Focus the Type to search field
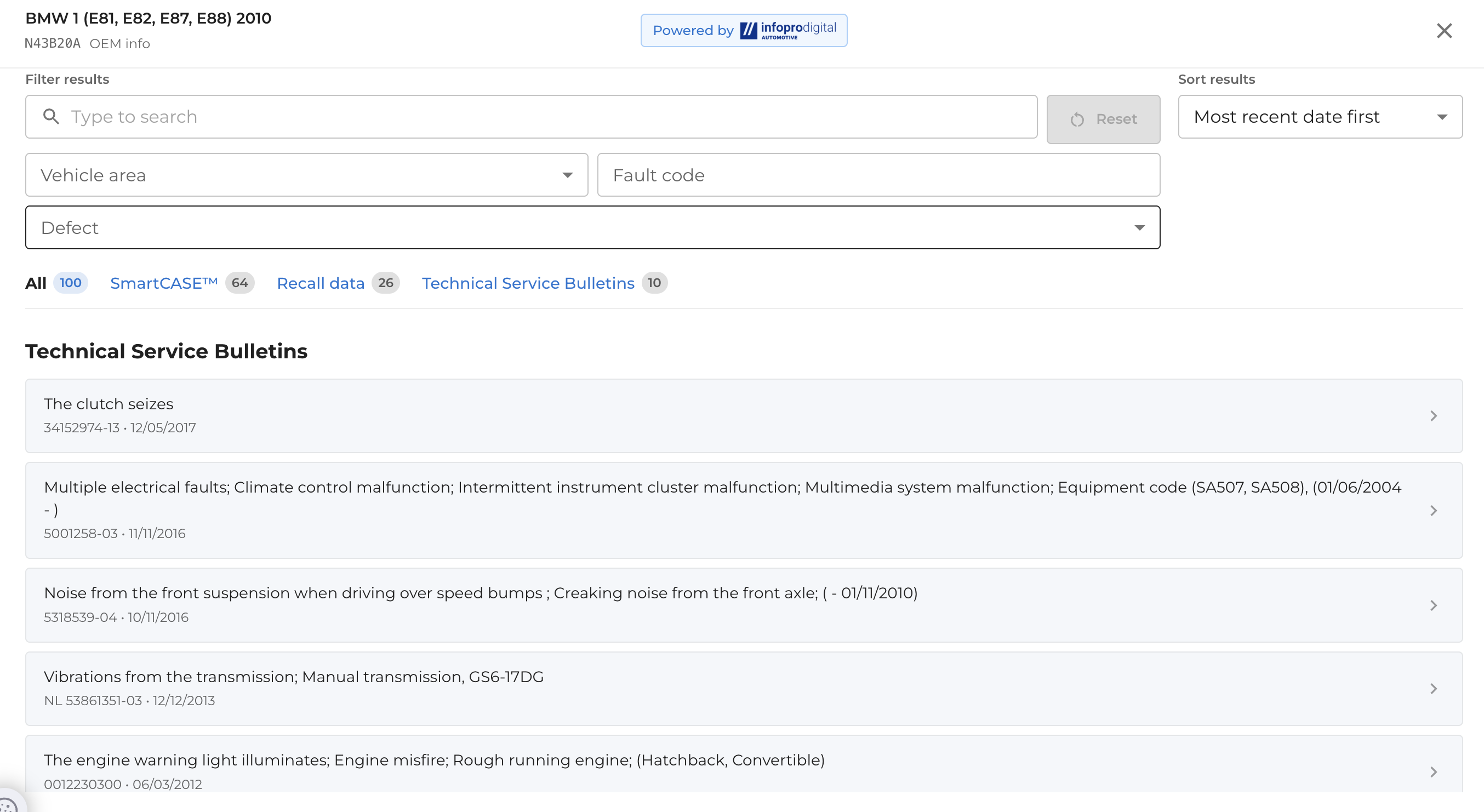This screenshot has width=1484, height=812. point(531,117)
